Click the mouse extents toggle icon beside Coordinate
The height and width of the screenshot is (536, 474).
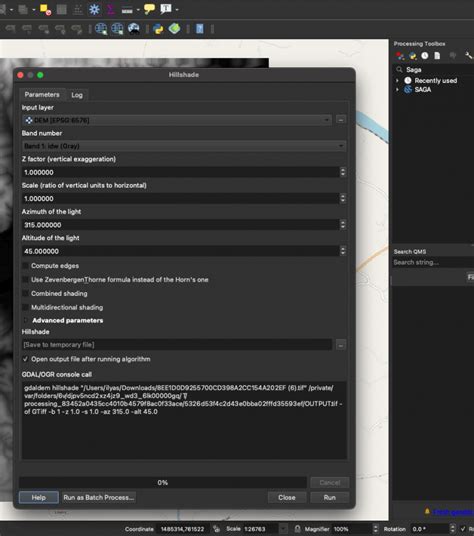pos(216,529)
